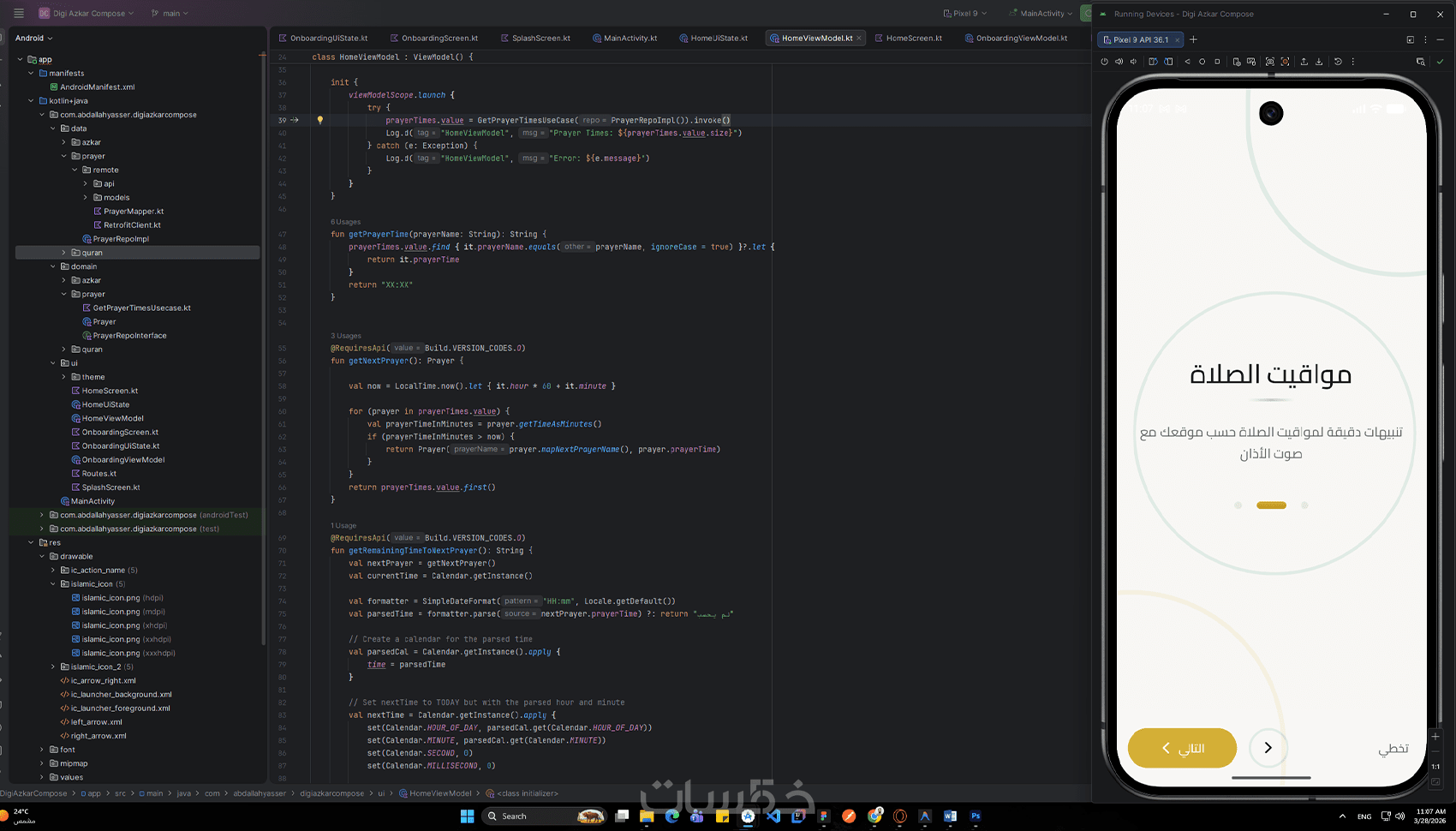Click the download arrow icon in emulator toolbar
Viewport: 1456px width, 831px height.
tap(1319, 62)
